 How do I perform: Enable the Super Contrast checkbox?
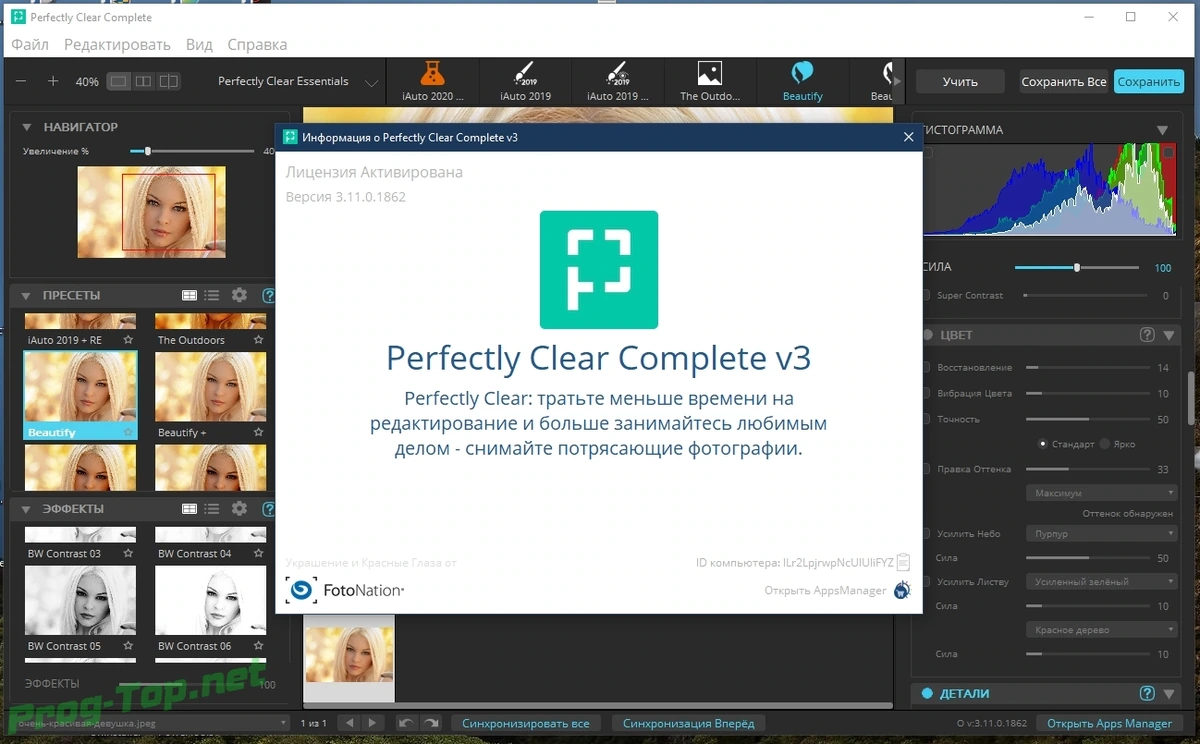point(926,296)
